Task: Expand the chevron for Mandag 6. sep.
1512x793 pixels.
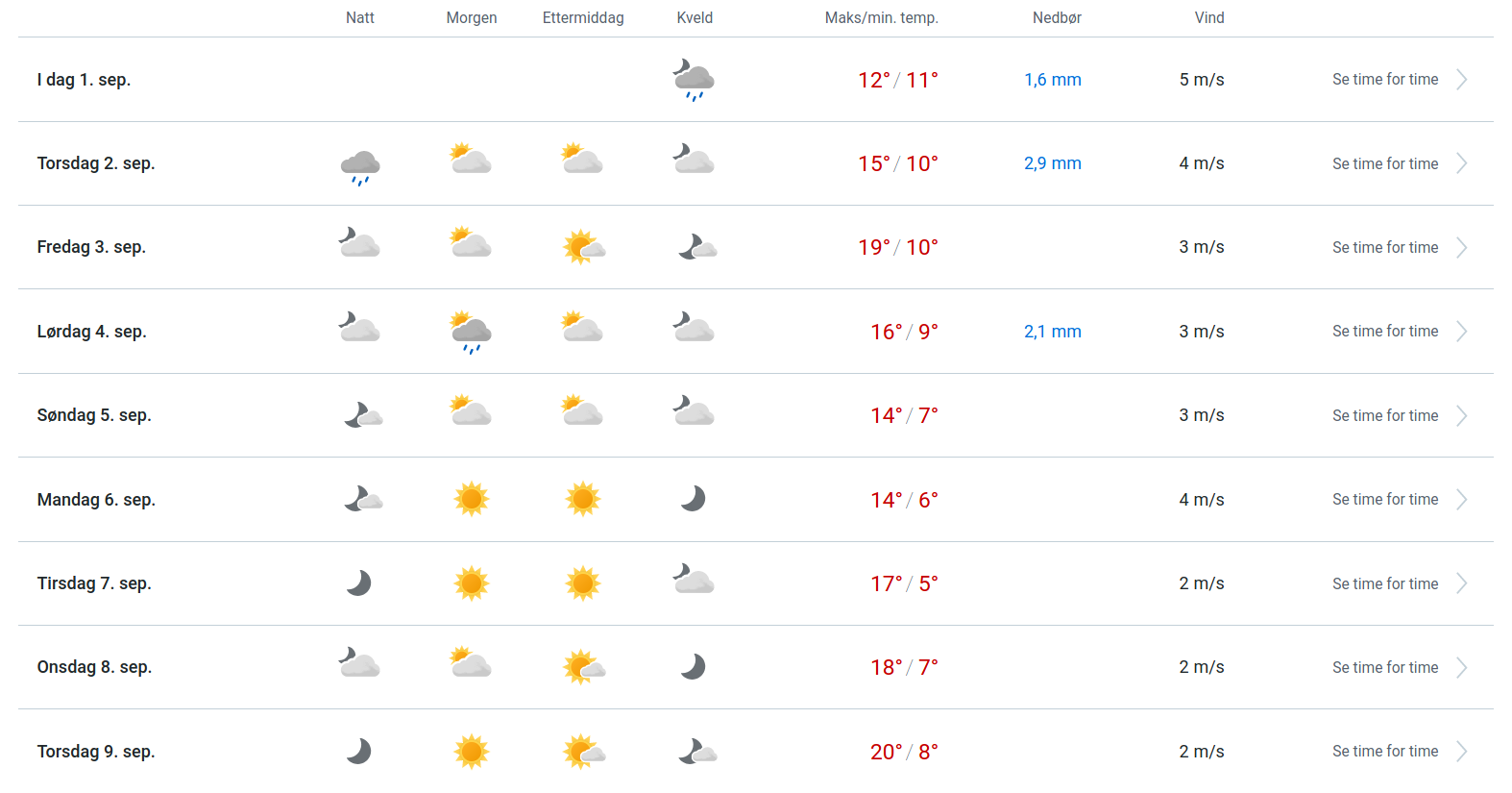Action: click(1461, 500)
